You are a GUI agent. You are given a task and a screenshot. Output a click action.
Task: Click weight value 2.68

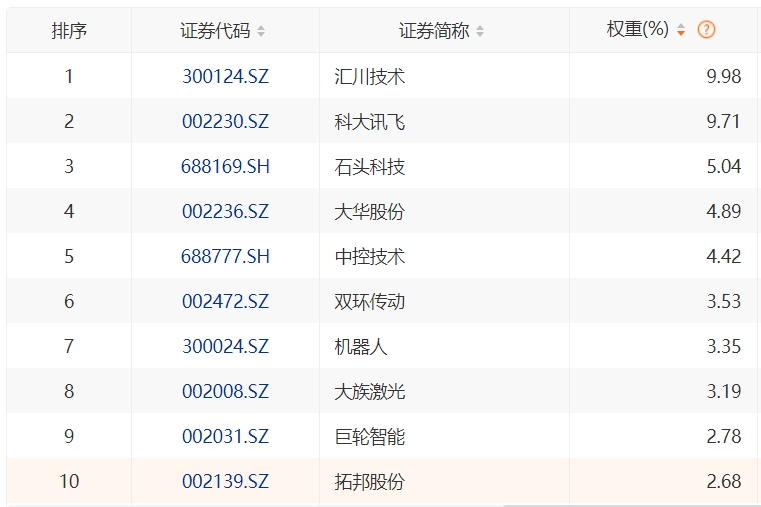pyautogui.click(x=724, y=481)
